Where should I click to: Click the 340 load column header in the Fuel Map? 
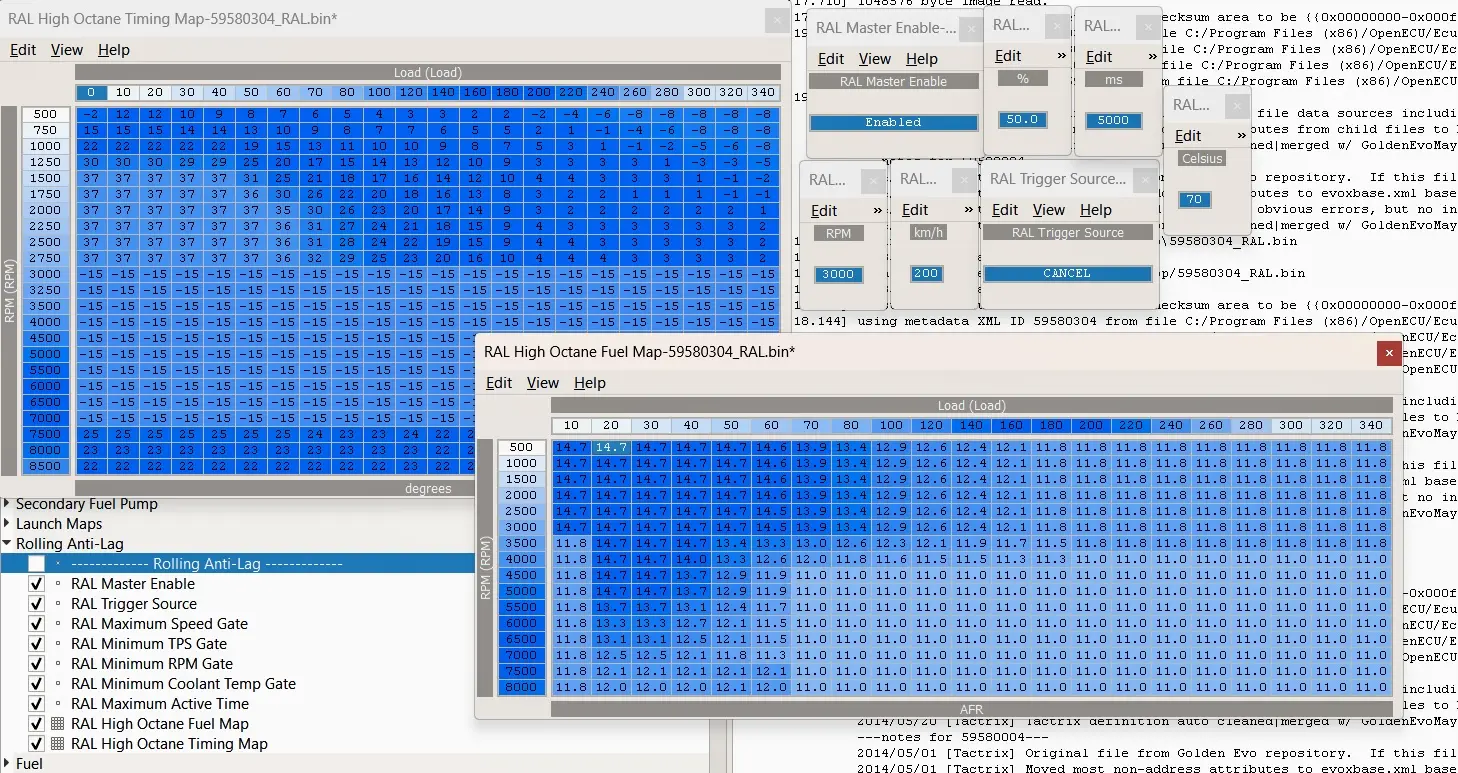1371,425
